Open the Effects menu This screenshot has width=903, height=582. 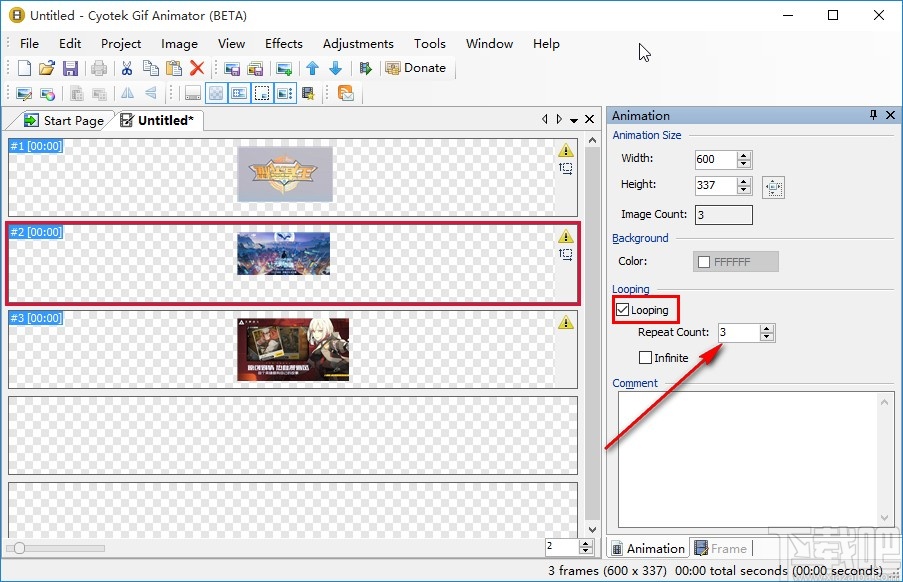[284, 44]
